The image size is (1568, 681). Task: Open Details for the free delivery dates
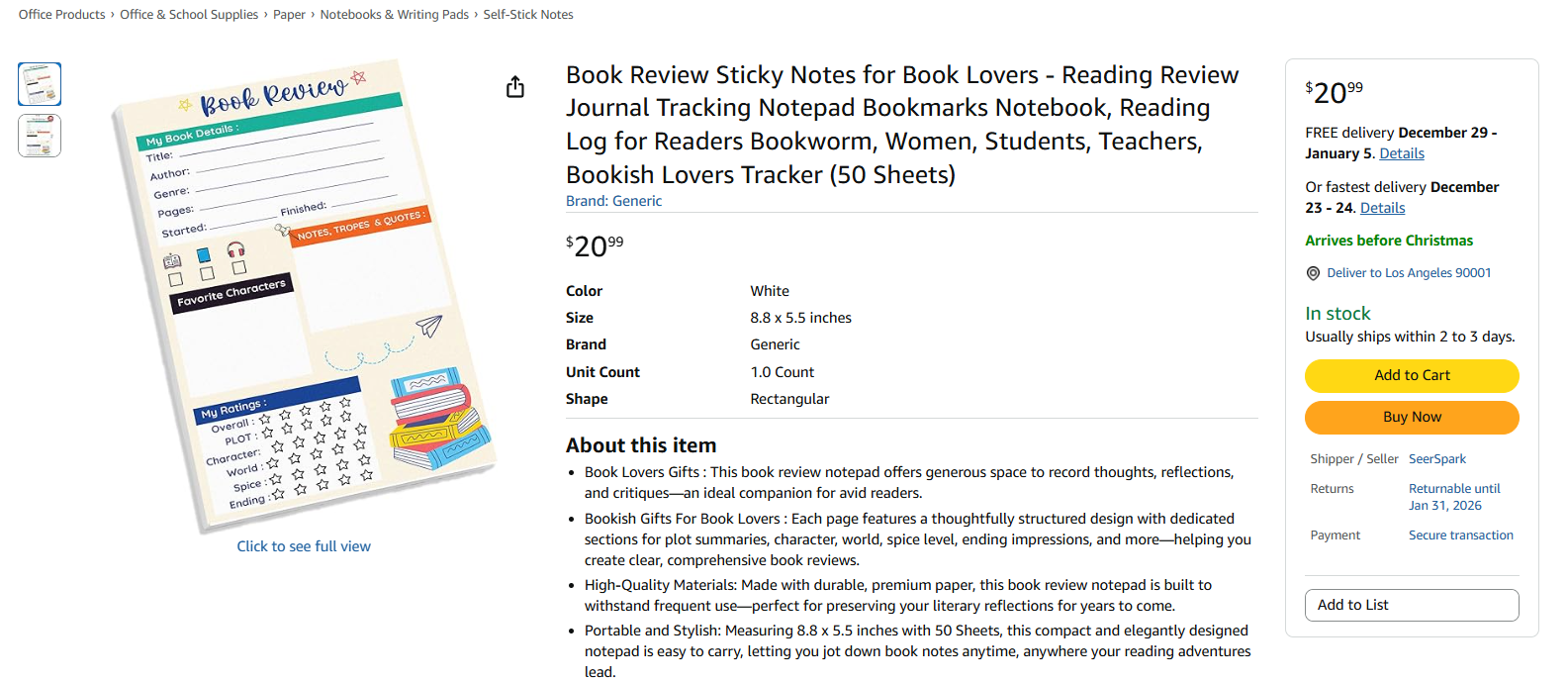[1402, 153]
